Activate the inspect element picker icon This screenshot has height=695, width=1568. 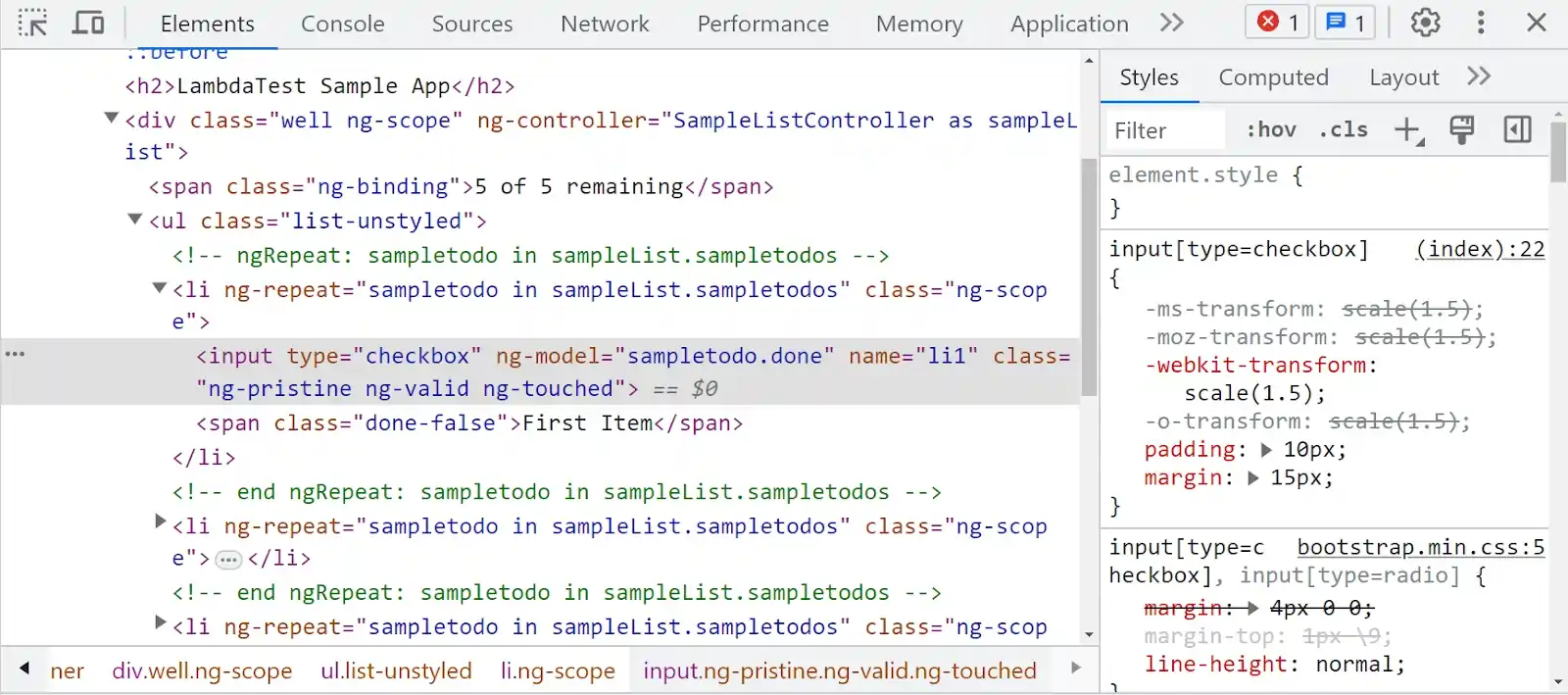(32, 23)
